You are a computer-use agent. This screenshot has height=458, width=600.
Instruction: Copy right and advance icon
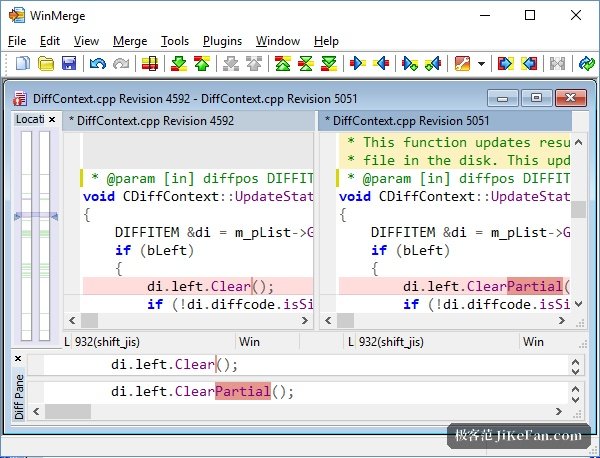coord(410,64)
